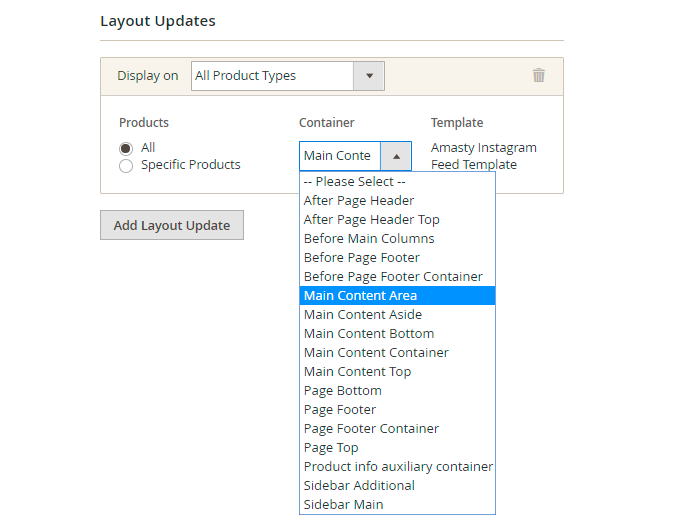Select the All products radio button
The image size is (683, 528).
click(x=126, y=148)
